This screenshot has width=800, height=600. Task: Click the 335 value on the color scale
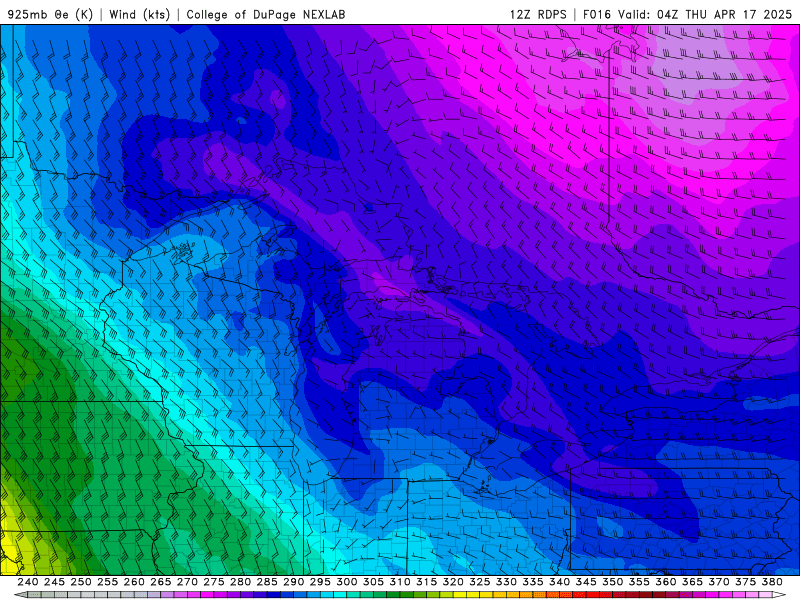click(533, 582)
